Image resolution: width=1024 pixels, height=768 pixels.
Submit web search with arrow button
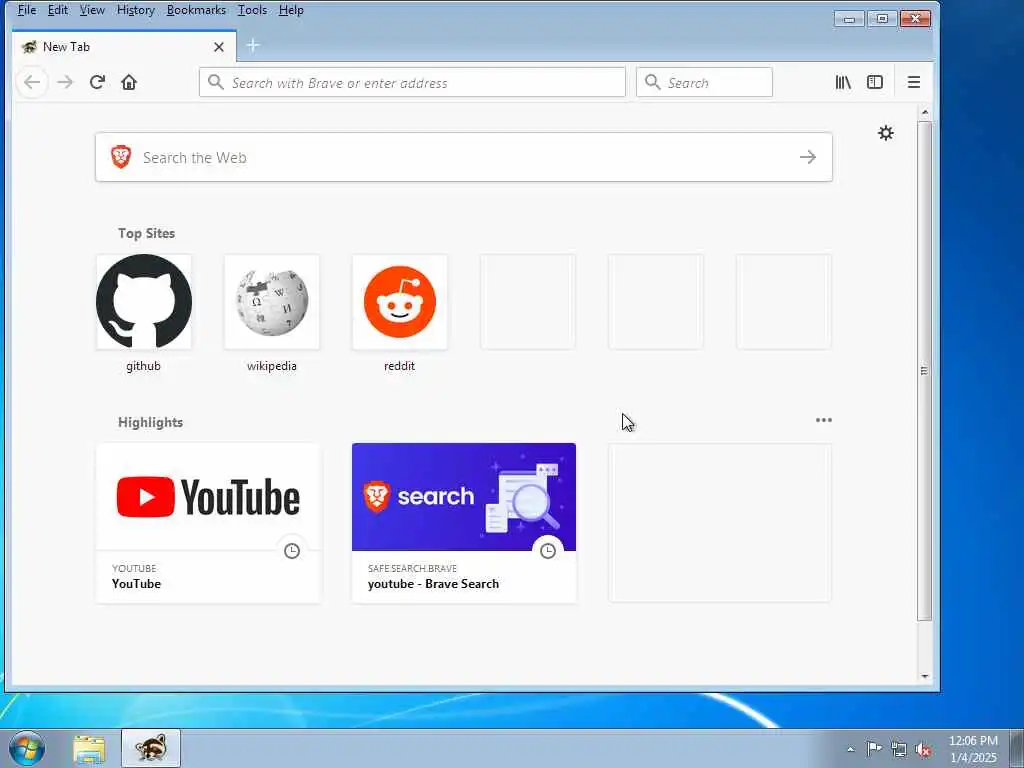[x=808, y=157]
